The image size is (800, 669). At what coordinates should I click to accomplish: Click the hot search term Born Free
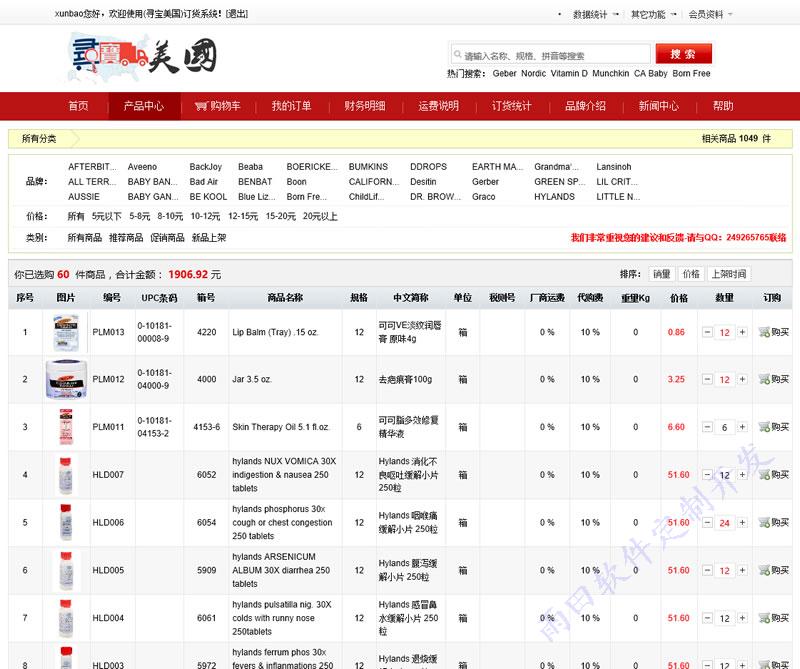pyautogui.click(x=691, y=73)
